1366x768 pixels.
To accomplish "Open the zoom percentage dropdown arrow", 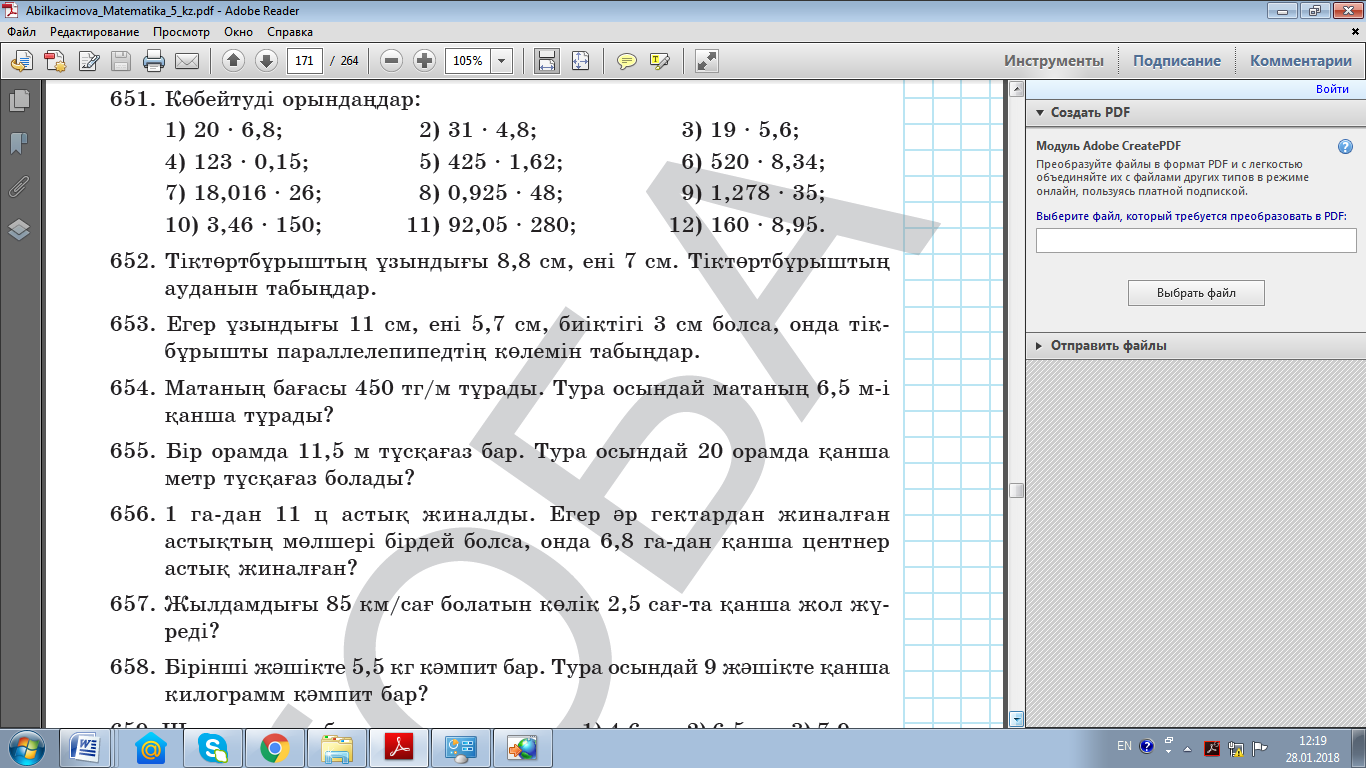I will coord(502,60).
